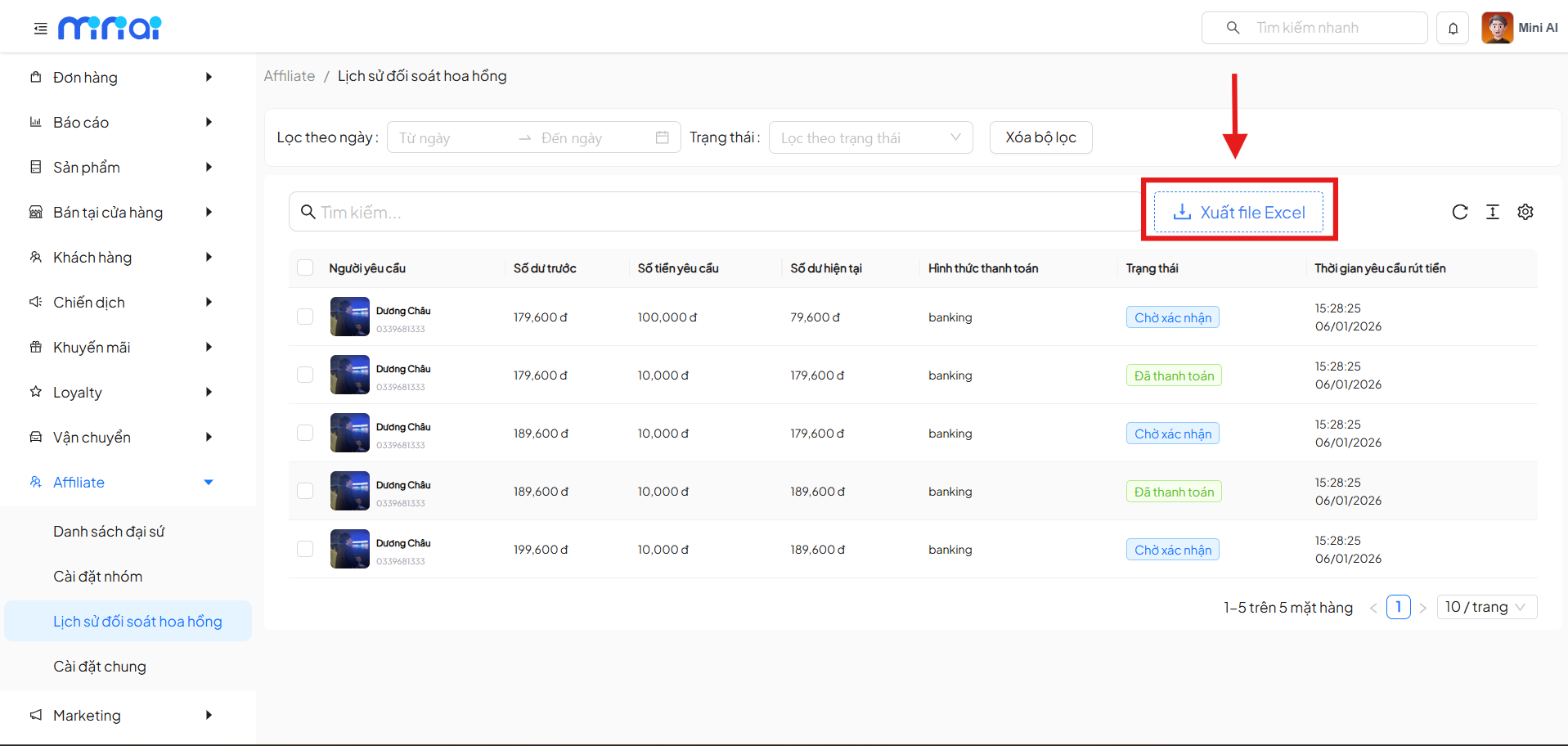Toggle the select-all checkbox in table header
1568x746 pixels.
pos(305,268)
